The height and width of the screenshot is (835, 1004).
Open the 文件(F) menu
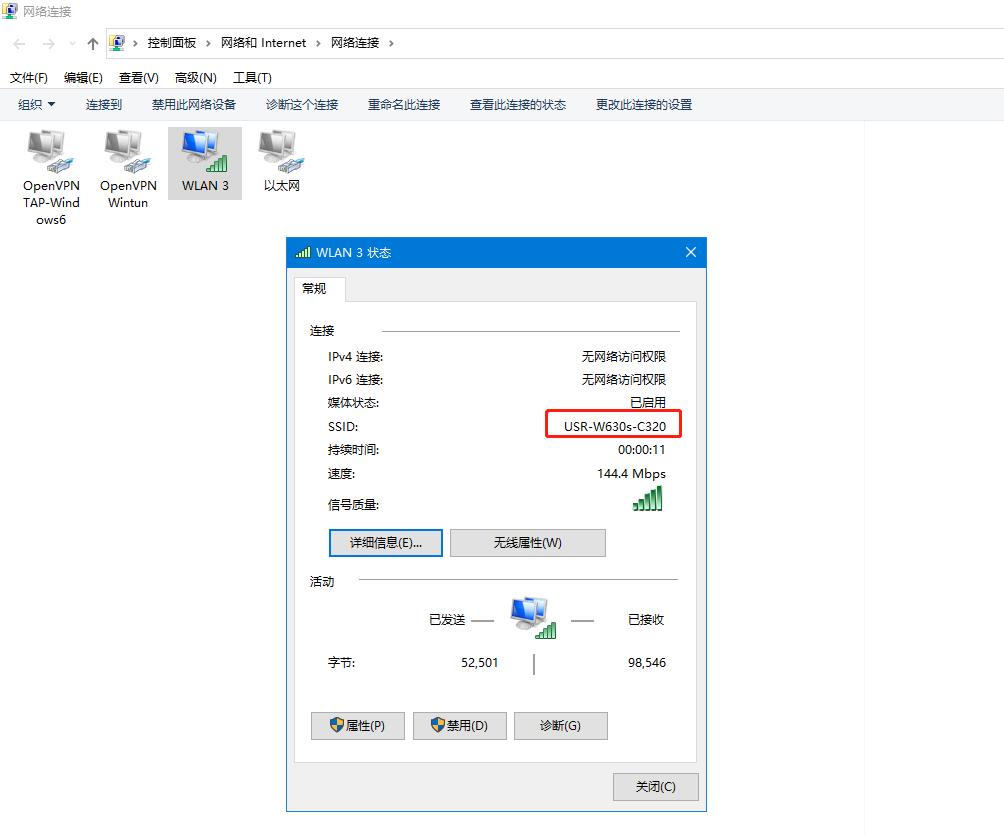[29, 78]
